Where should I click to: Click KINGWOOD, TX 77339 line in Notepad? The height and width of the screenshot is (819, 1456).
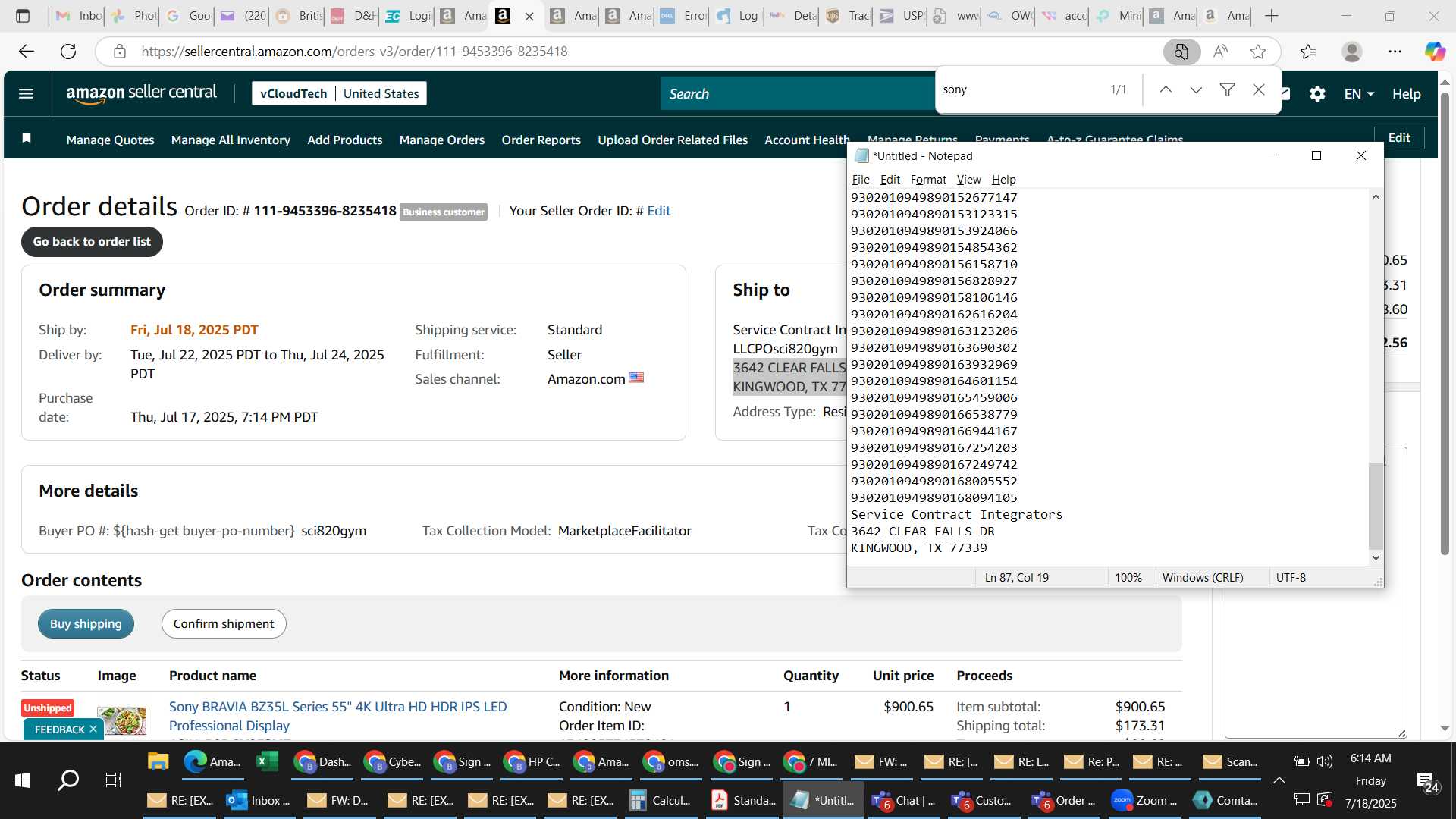918,548
